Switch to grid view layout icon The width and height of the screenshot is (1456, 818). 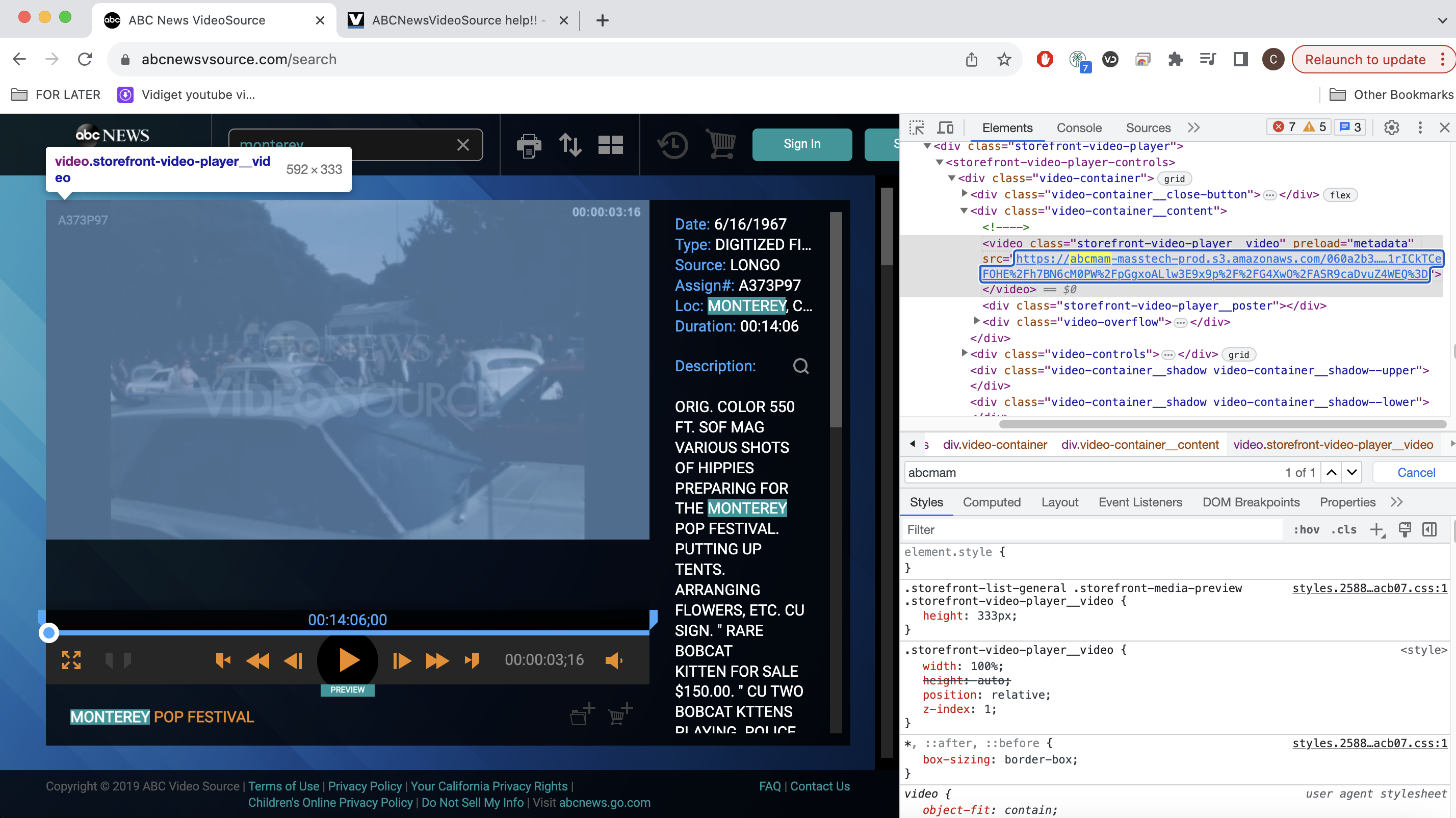tap(610, 145)
